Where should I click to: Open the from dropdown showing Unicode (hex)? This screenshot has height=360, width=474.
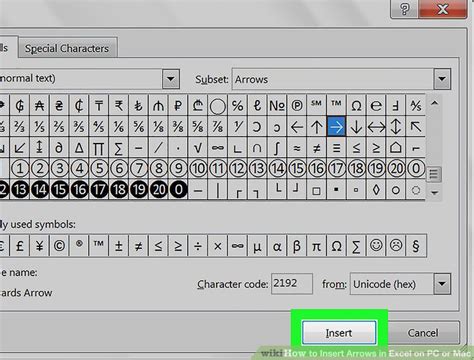[442, 284]
